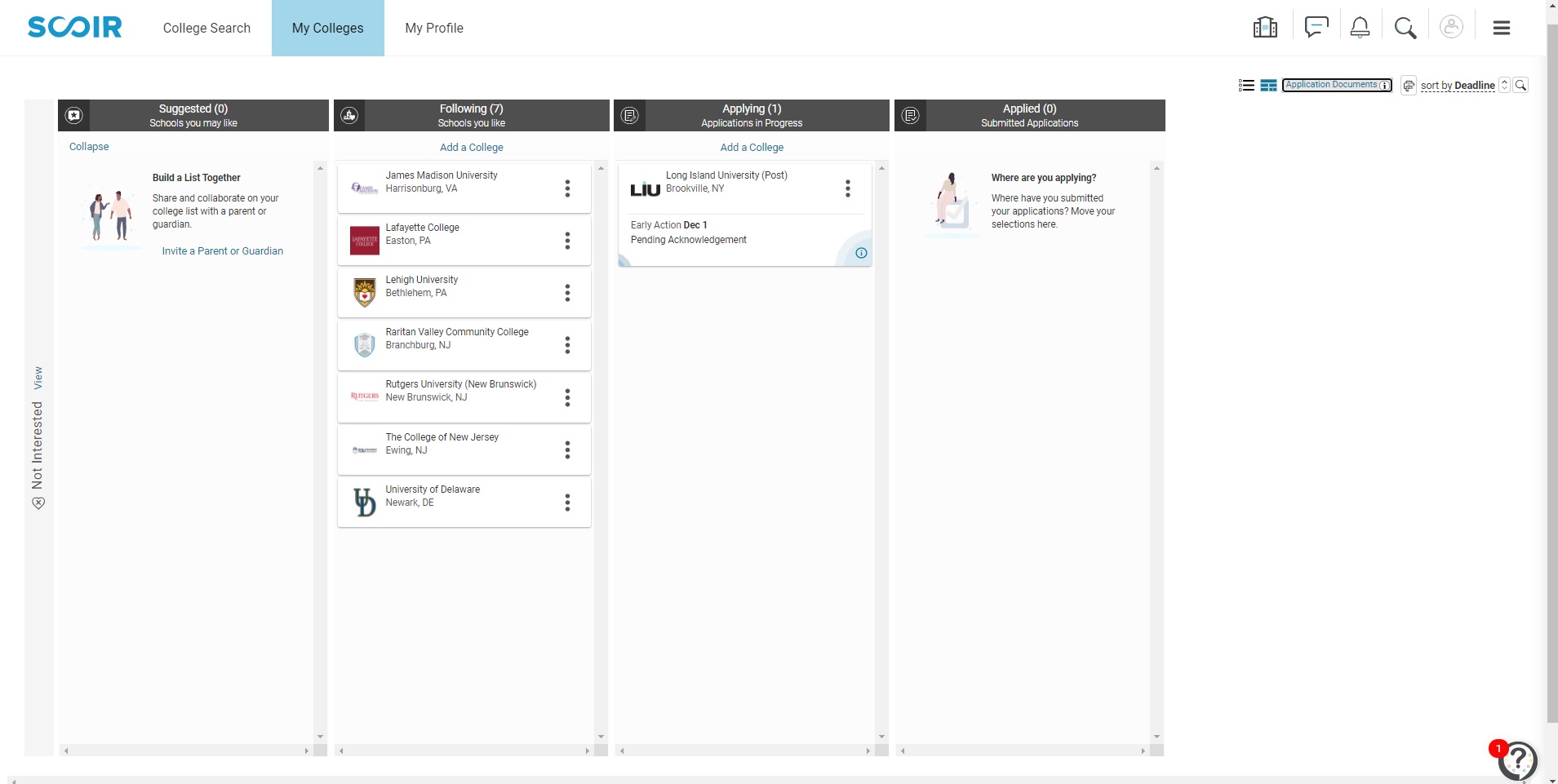Open the help question mark widget

coord(1518,760)
